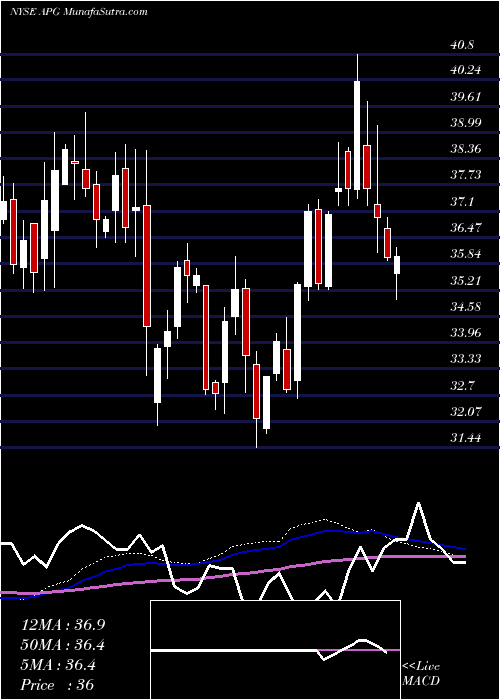Click the 33.96 price axis label
This screenshot has width=500, height=700.
(465, 332)
